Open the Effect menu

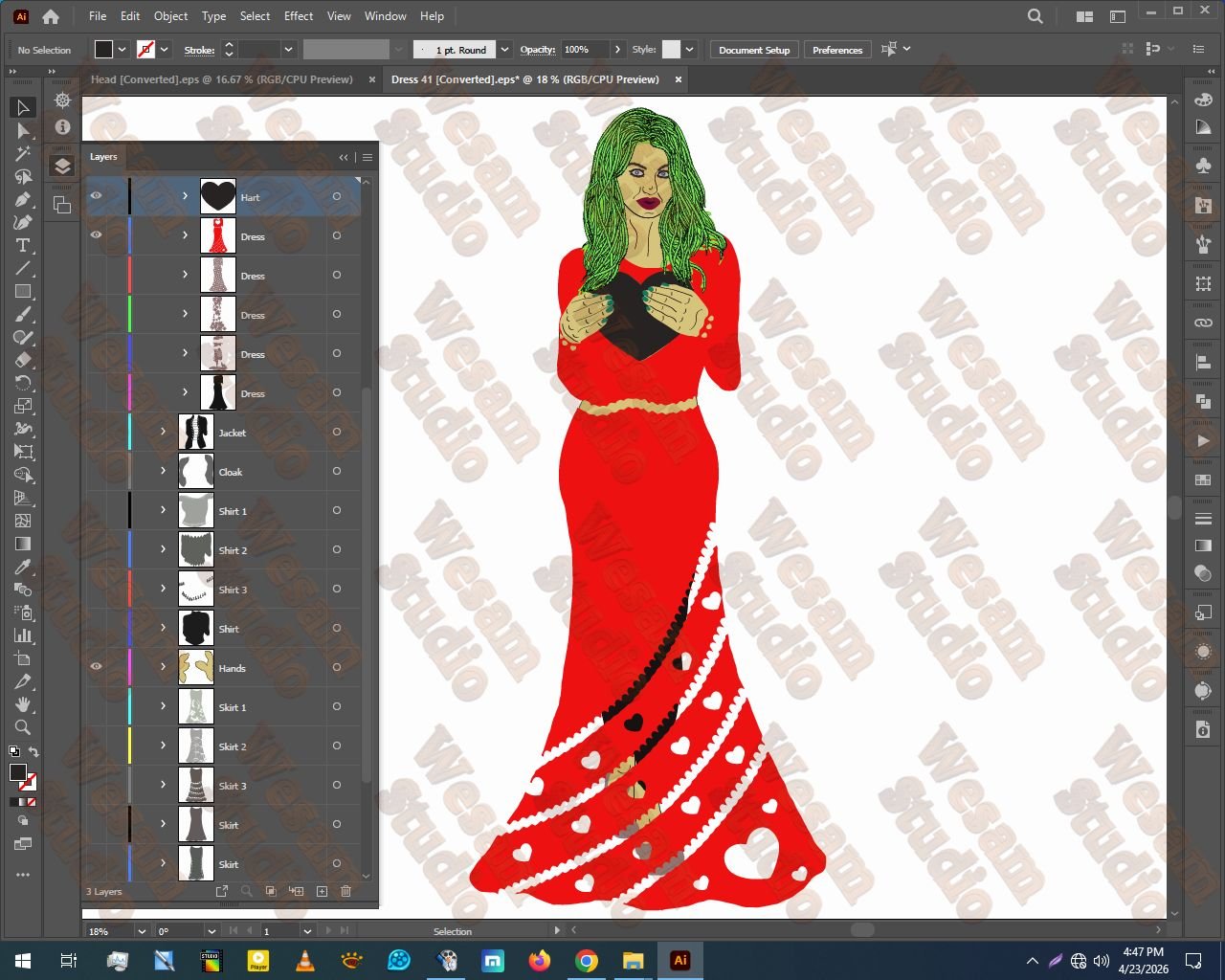[x=299, y=16]
